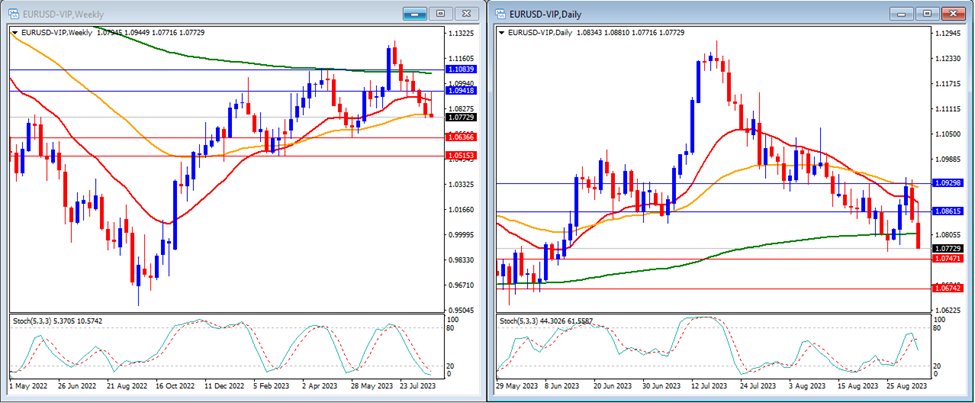Screen dimensions: 975x403
Task: Minimize the EURUSD-VIP Weekly chart window
Action: coord(415,13)
